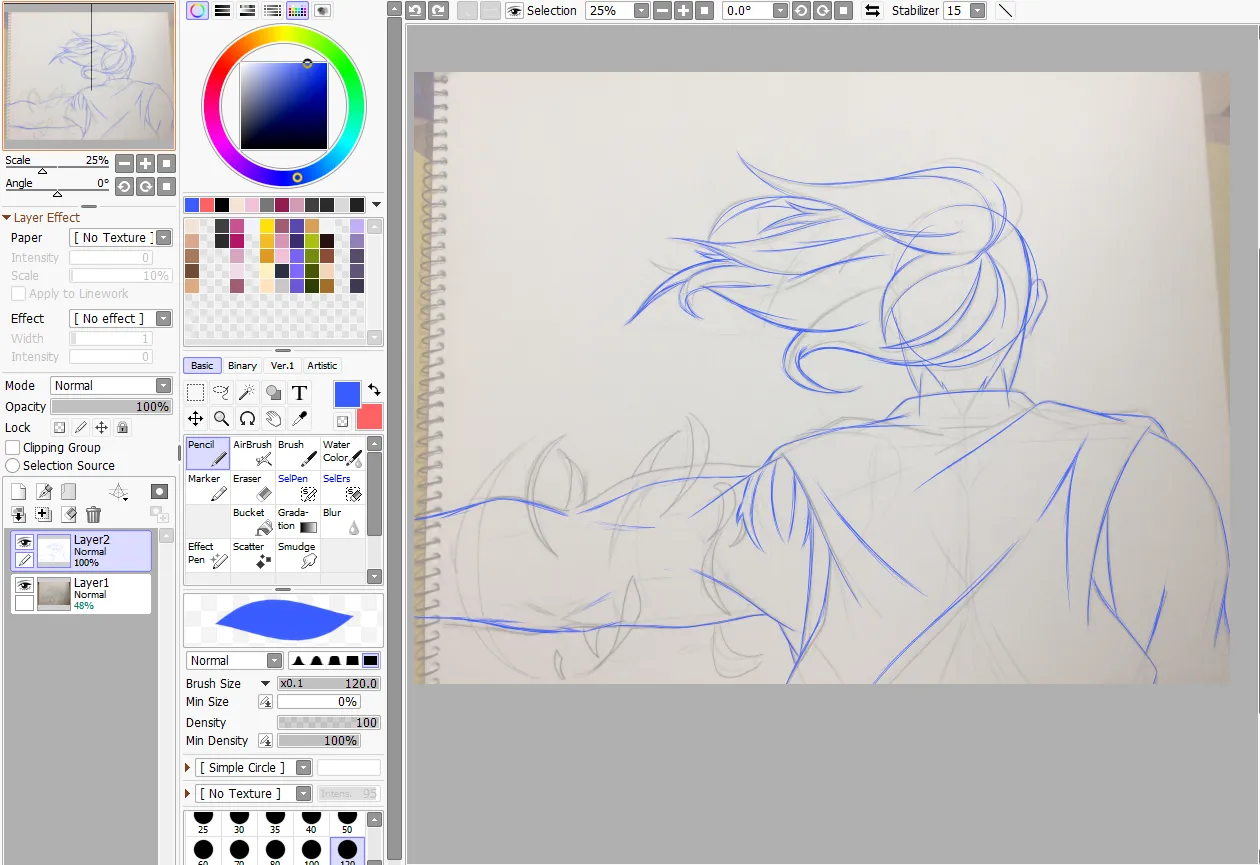The height and width of the screenshot is (865, 1260).
Task: Select the Selection Source radio button
Action: [13, 466]
